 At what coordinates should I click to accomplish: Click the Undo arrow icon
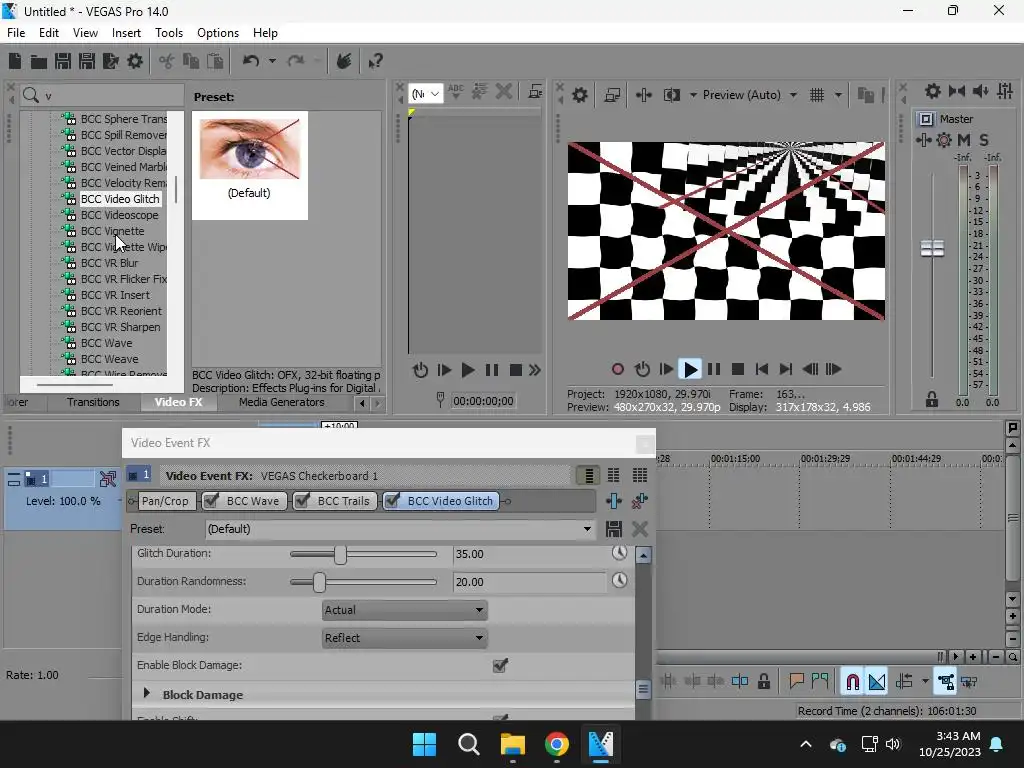251,61
